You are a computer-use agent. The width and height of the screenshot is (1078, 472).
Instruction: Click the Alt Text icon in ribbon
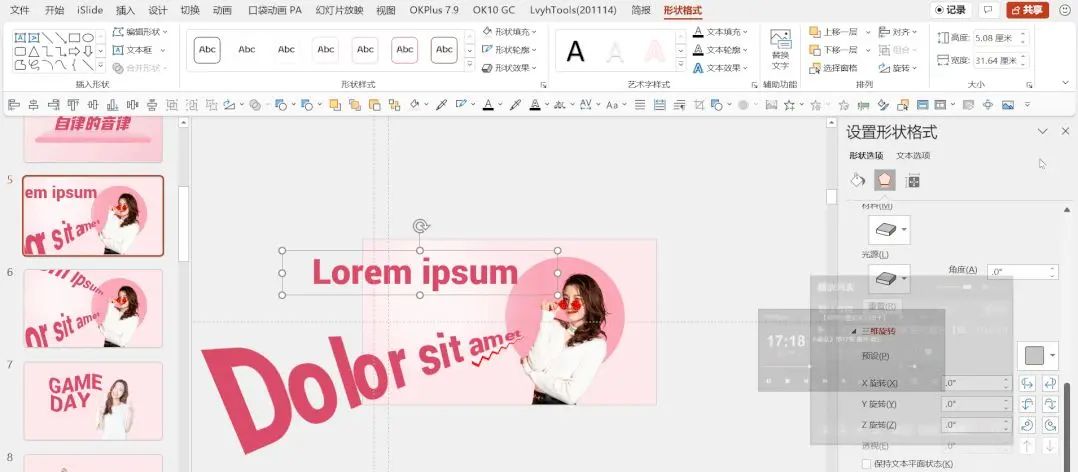click(780, 49)
